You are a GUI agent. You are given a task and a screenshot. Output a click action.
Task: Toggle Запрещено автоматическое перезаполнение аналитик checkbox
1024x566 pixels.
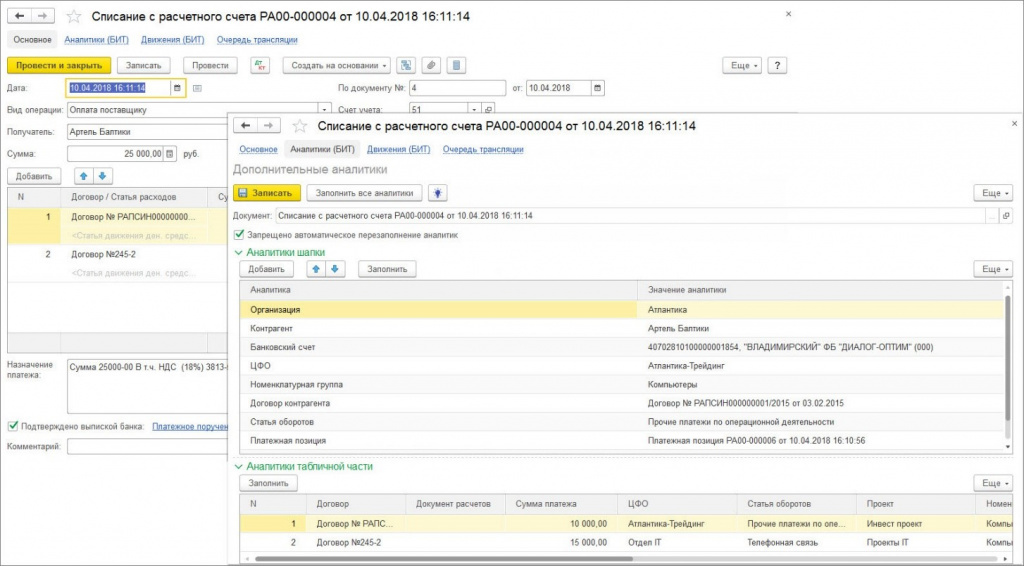point(239,234)
